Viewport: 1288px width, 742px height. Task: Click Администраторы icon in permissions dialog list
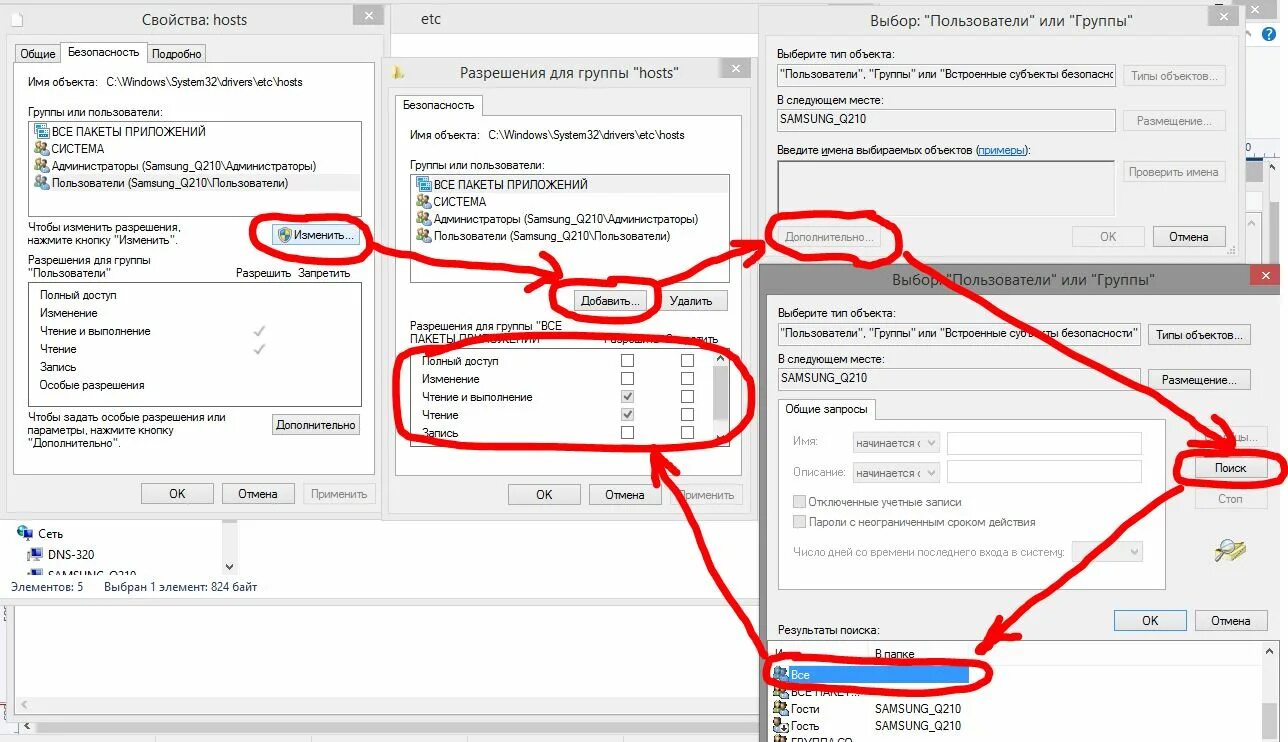(x=423, y=218)
